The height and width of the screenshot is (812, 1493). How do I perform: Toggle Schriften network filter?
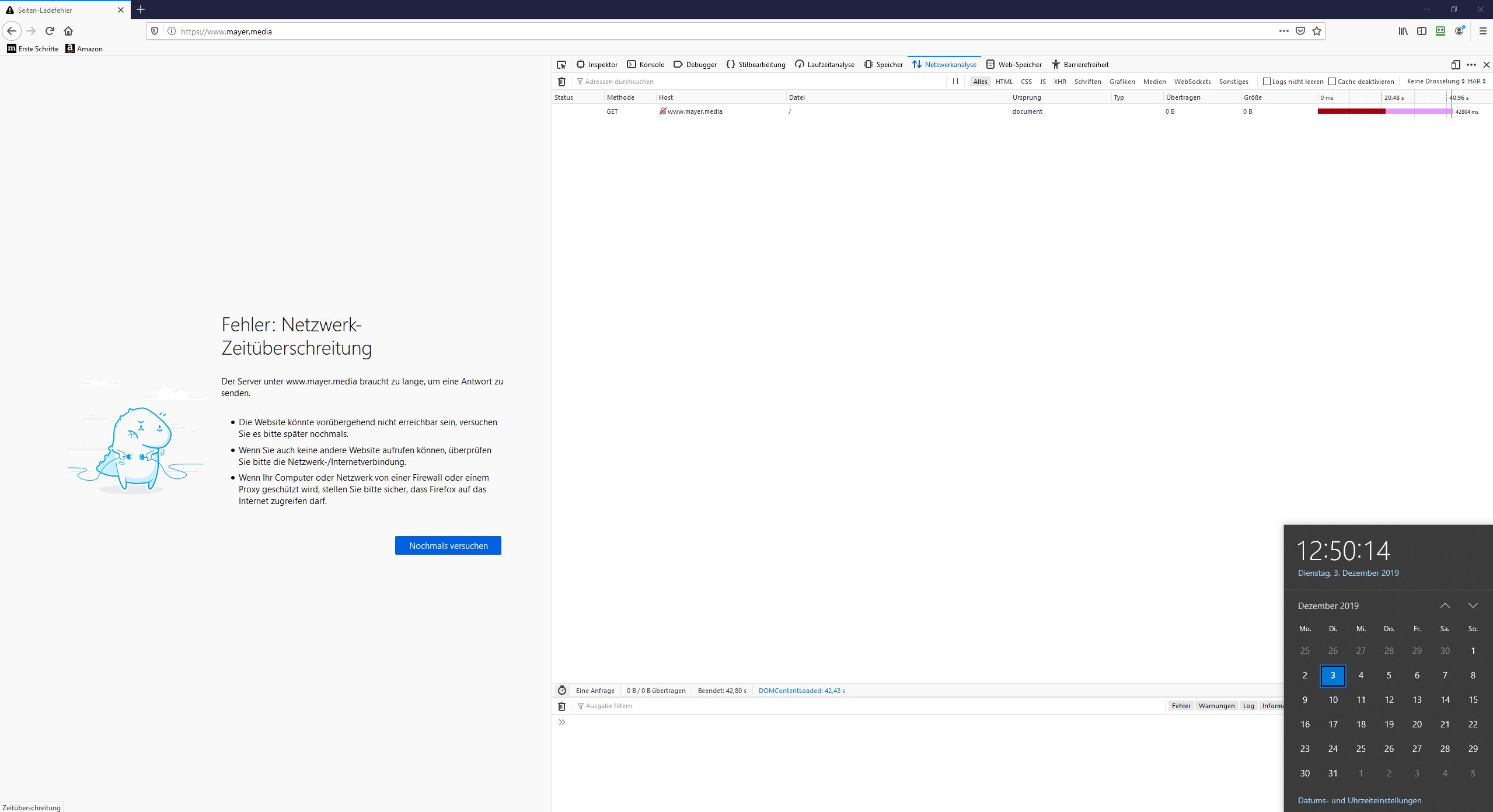point(1087,82)
